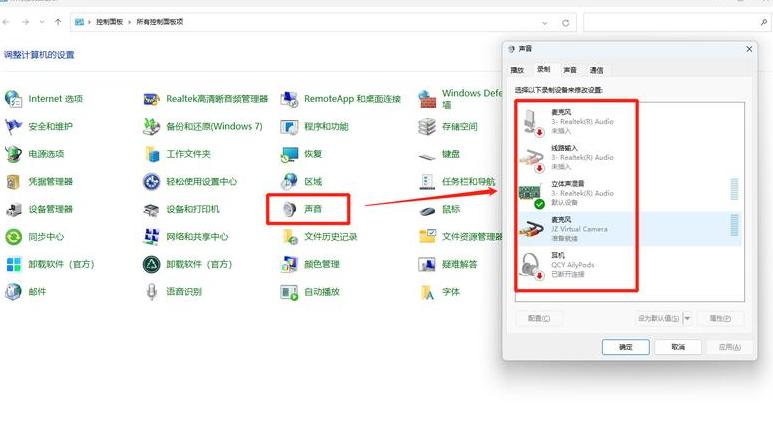Switch to the 声音 tab in Sound dialog
This screenshot has height=440, width=773.
click(570, 70)
